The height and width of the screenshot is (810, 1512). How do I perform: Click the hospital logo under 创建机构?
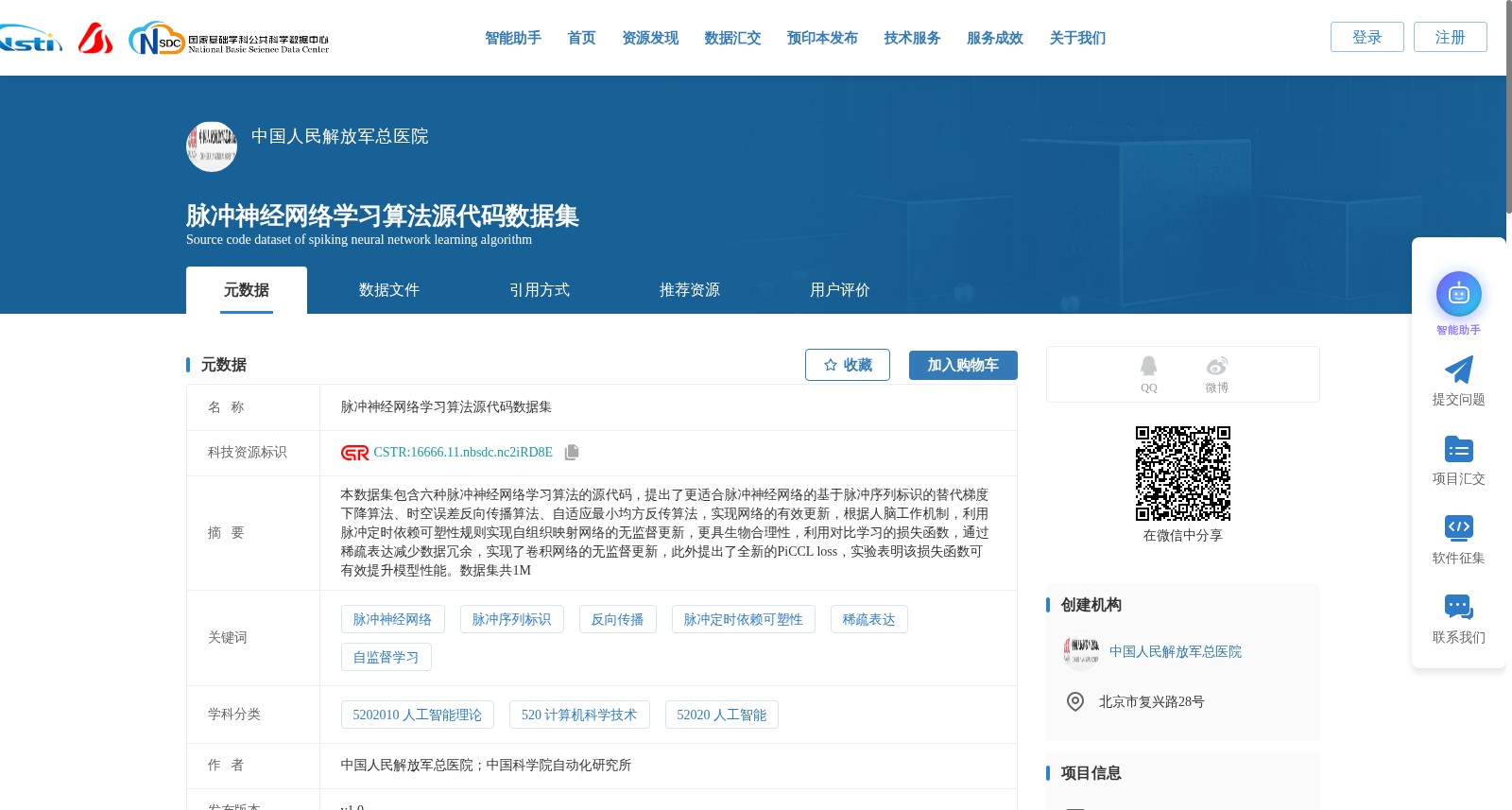pos(1081,651)
